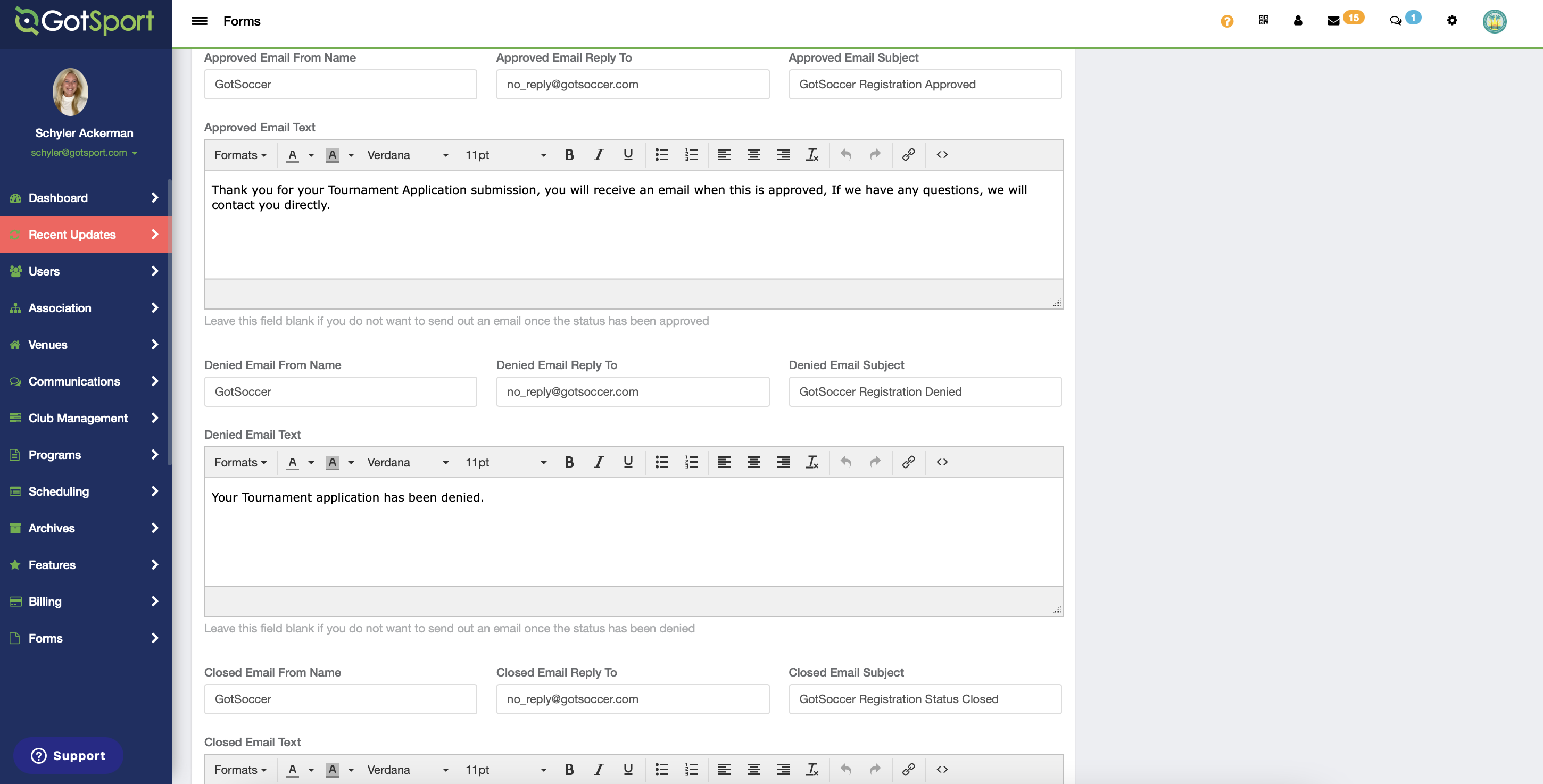Screen dimensions: 1543x784
Task: Insert numbered list in Approved Email Text editor
Action: click(x=691, y=155)
